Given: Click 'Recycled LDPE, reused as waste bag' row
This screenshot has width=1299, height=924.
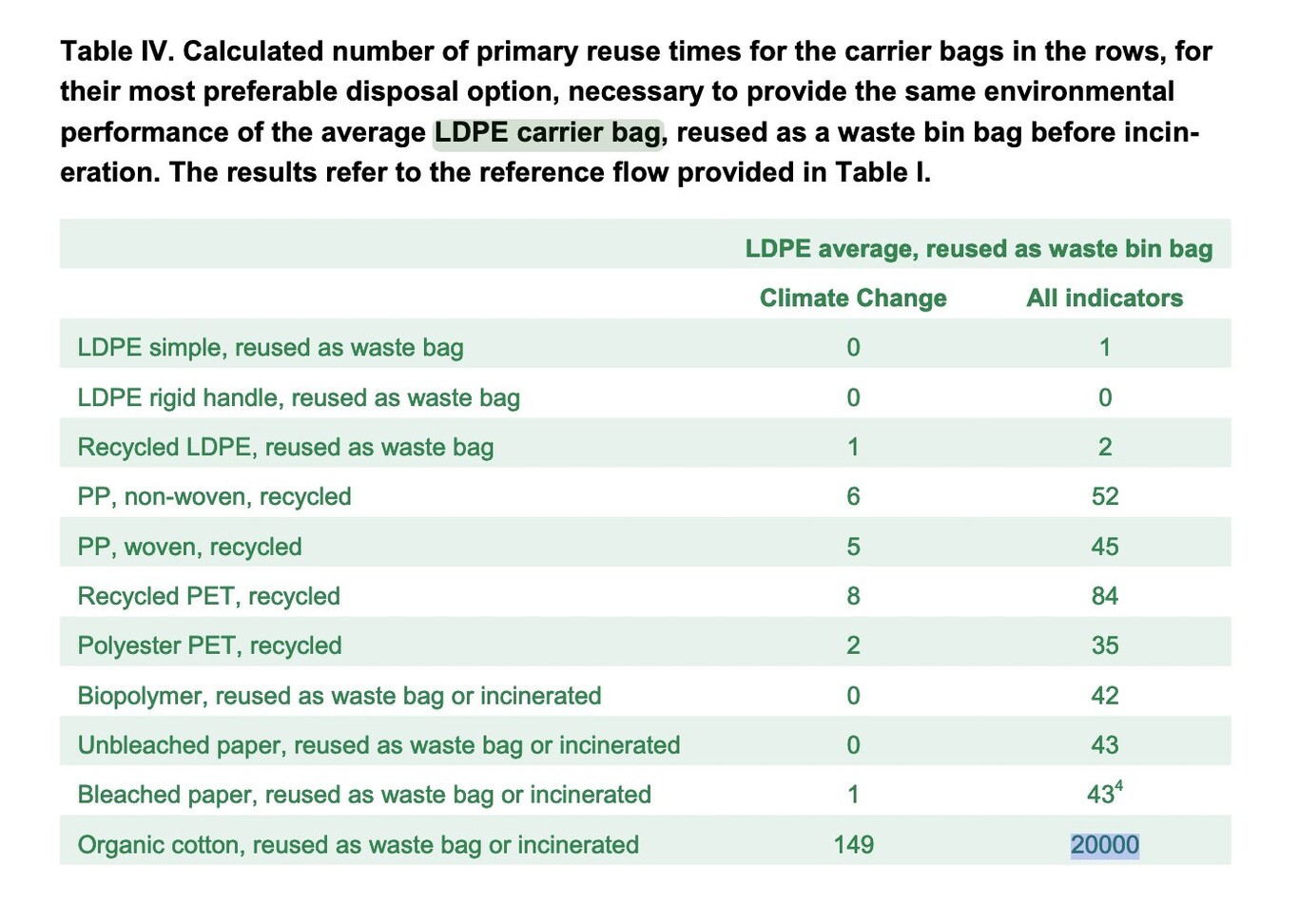Looking at the screenshot, I should 645,447.
